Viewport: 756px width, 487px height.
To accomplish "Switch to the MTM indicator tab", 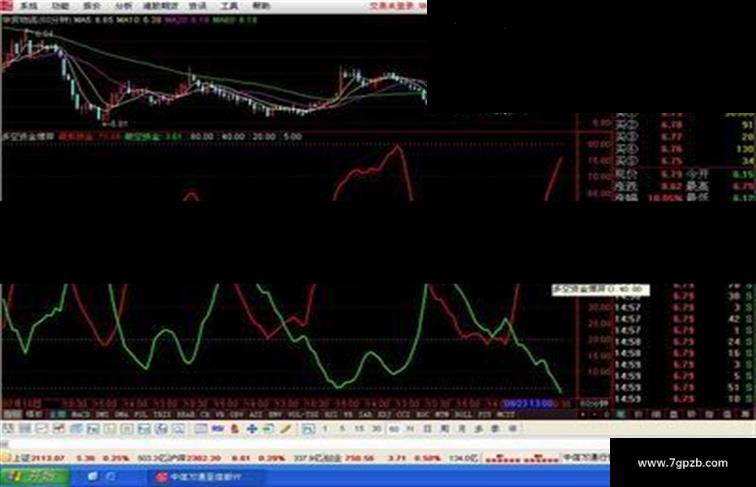I will tap(442, 414).
